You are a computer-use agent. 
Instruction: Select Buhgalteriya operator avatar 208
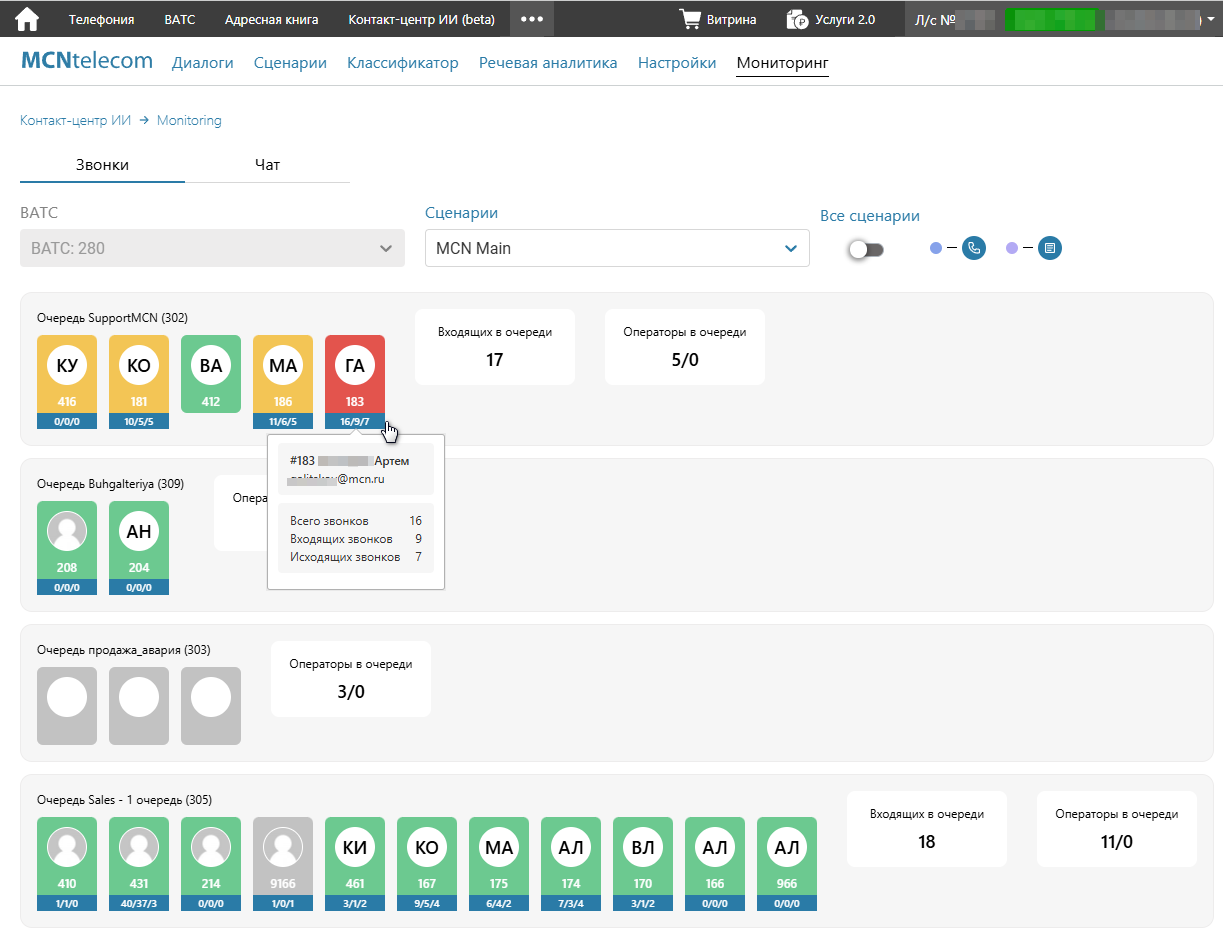pos(67,530)
